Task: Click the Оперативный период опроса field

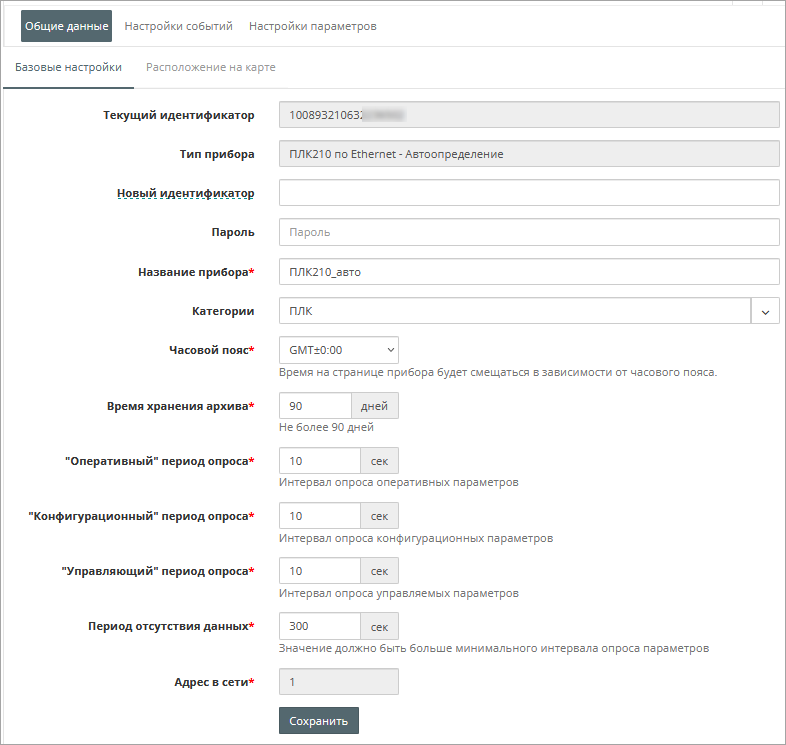Action: pyautogui.click(x=319, y=461)
